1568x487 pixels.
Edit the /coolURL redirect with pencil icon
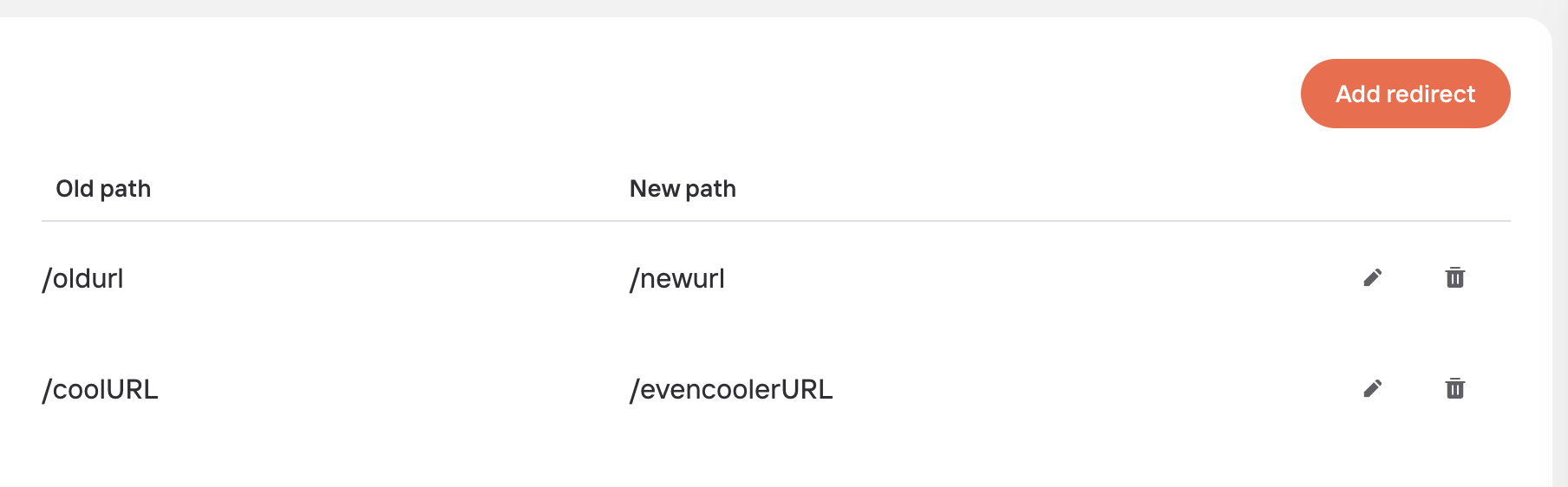[x=1372, y=389]
